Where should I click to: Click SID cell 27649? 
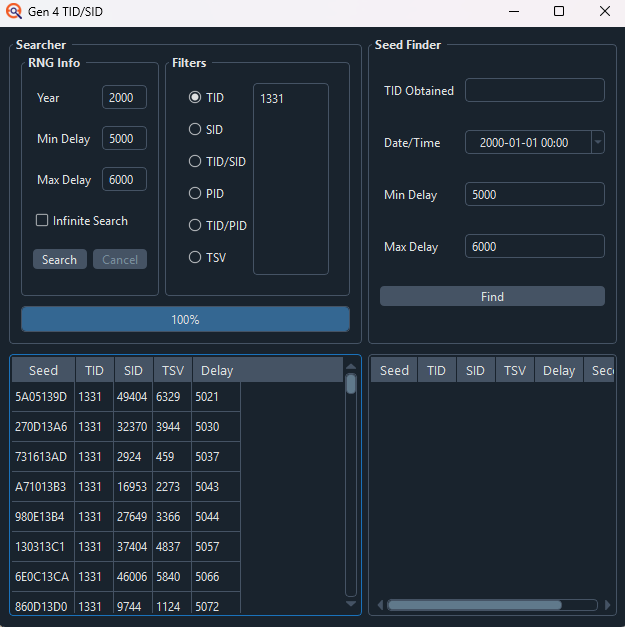coord(132,517)
